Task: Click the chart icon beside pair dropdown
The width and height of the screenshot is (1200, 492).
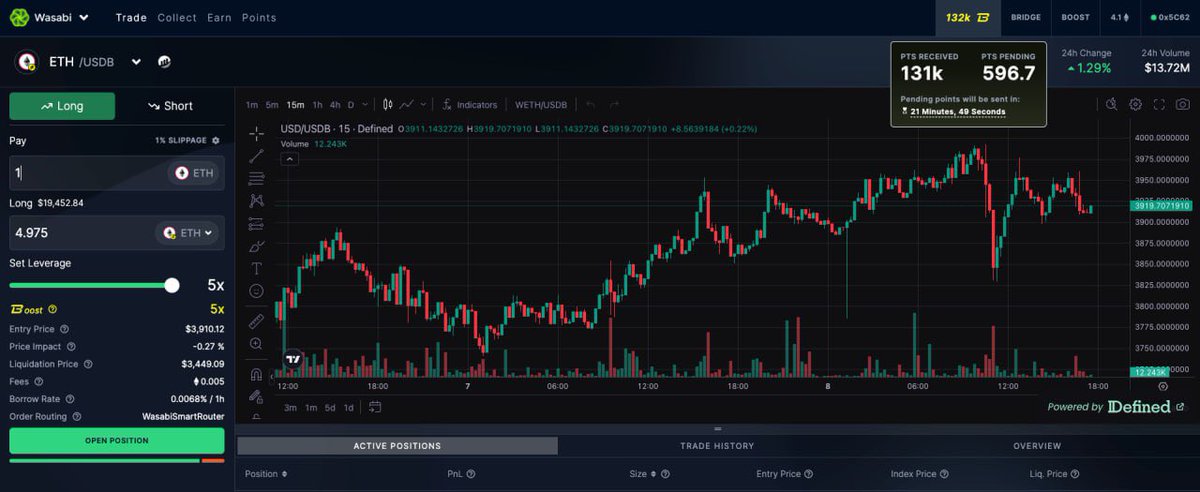Action: [164, 62]
